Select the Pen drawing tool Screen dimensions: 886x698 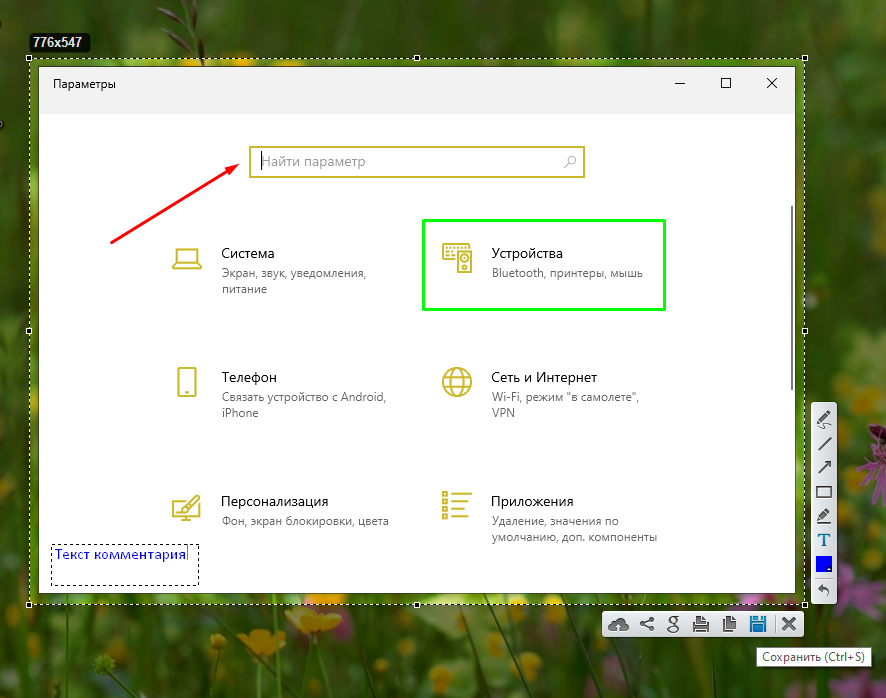click(x=824, y=419)
